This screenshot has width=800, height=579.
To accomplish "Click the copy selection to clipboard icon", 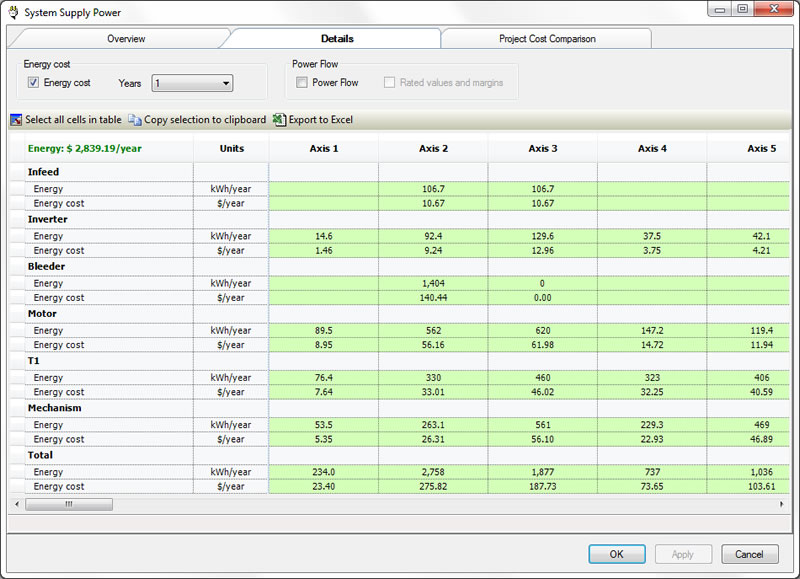I will tap(134, 120).
